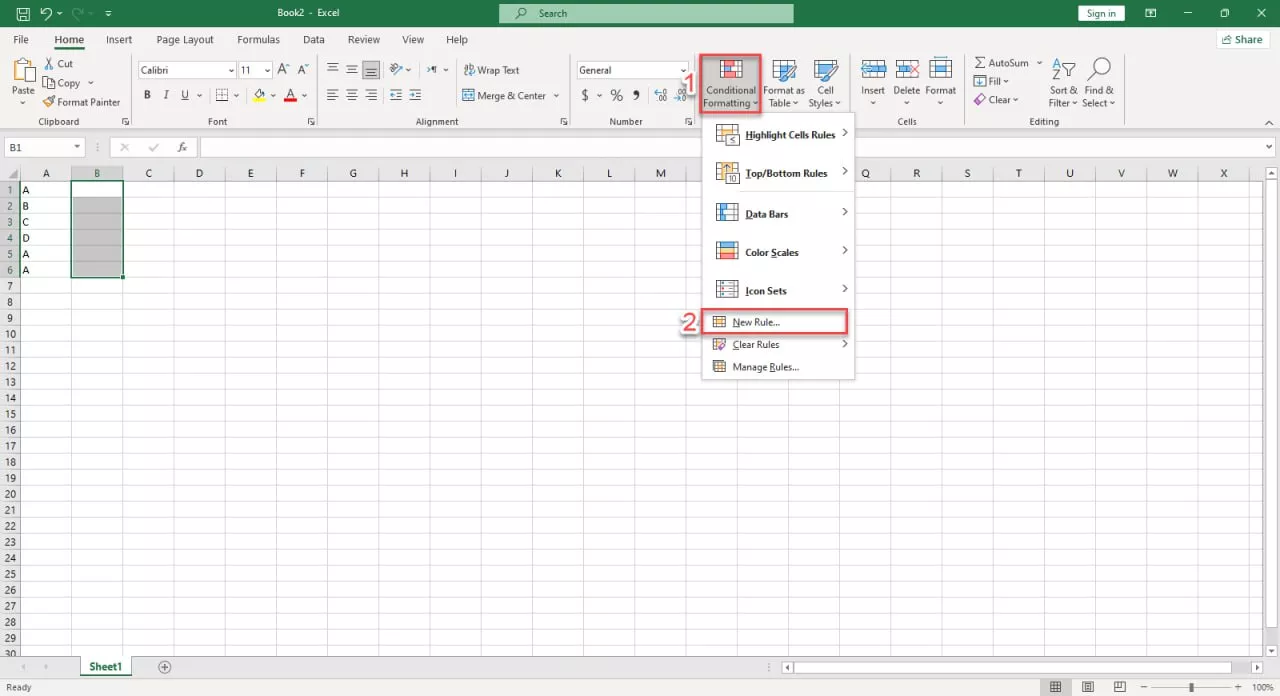This screenshot has height=696, width=1280.
Task: Expand Data Bars submenu
Action: [778, 213]
